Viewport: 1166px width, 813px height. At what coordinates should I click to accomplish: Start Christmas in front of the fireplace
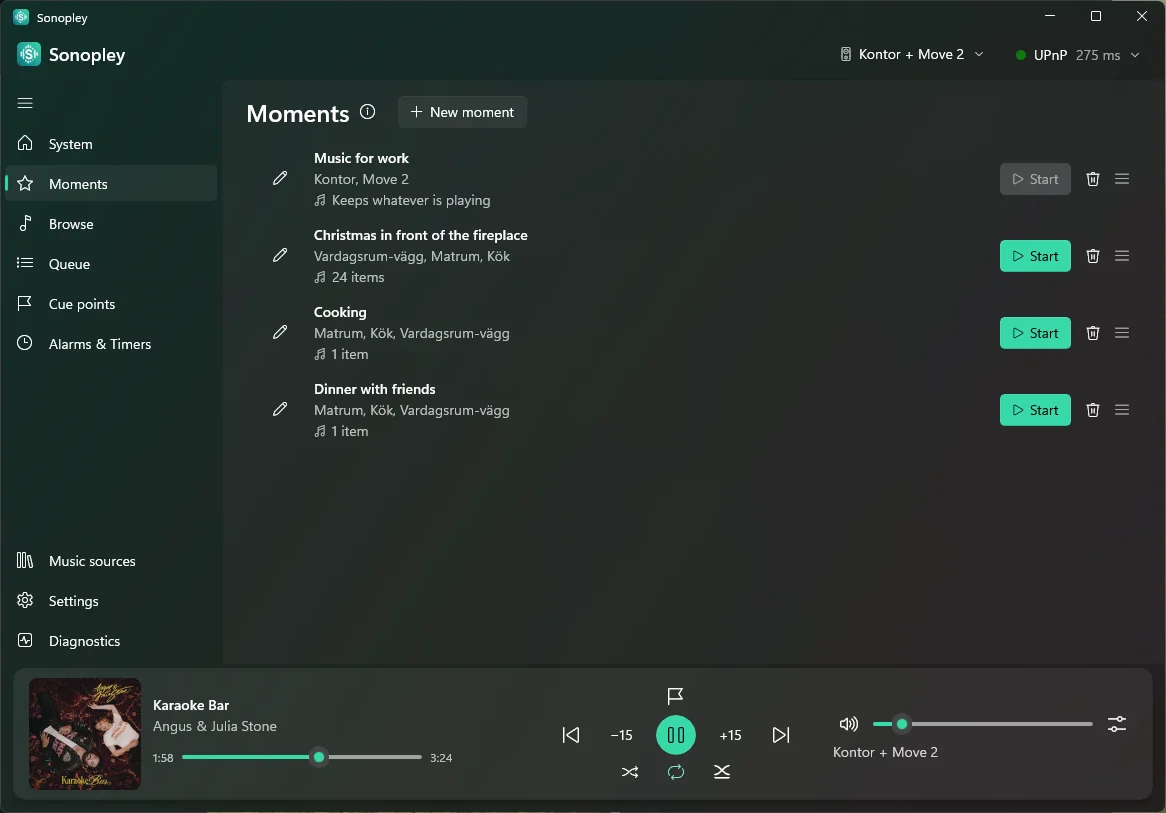point(1035,256)
